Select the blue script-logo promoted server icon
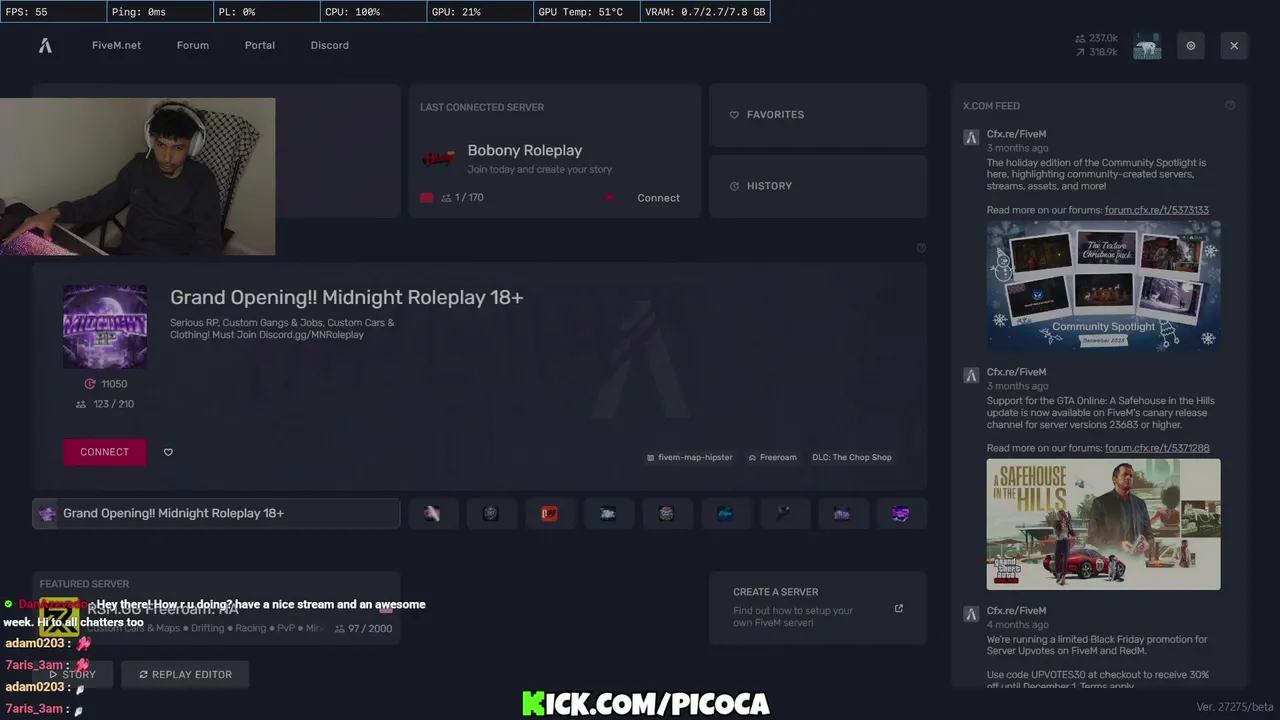 pos(725,513)
